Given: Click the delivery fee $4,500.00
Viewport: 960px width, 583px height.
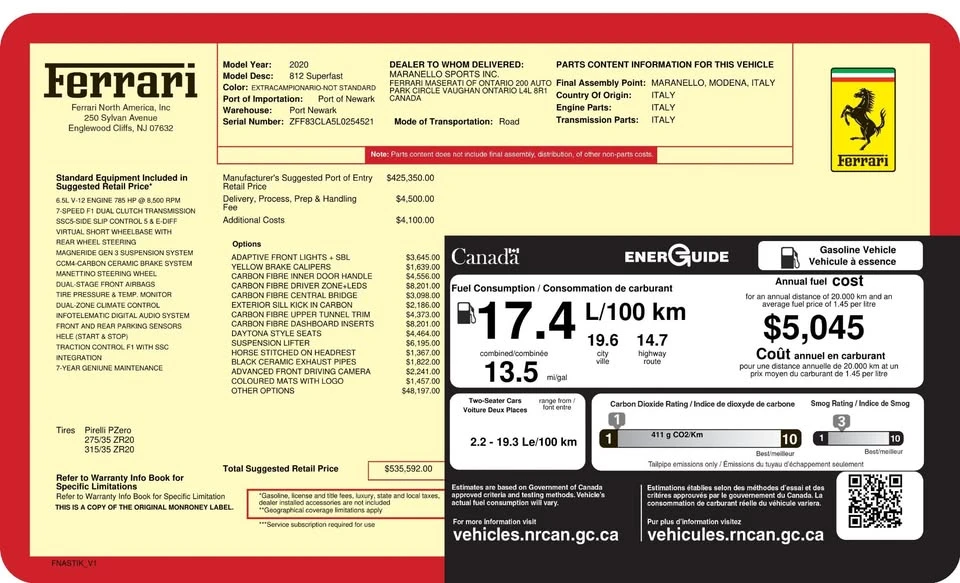Looking at the screenshot, I should 415,198.
